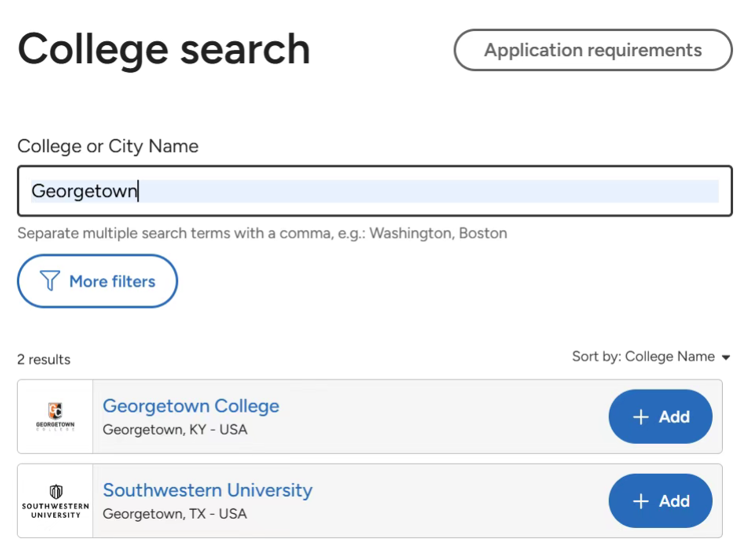735x539 pixels.
Task: Open the Southwestern University details link
Action: pos(208,490)
